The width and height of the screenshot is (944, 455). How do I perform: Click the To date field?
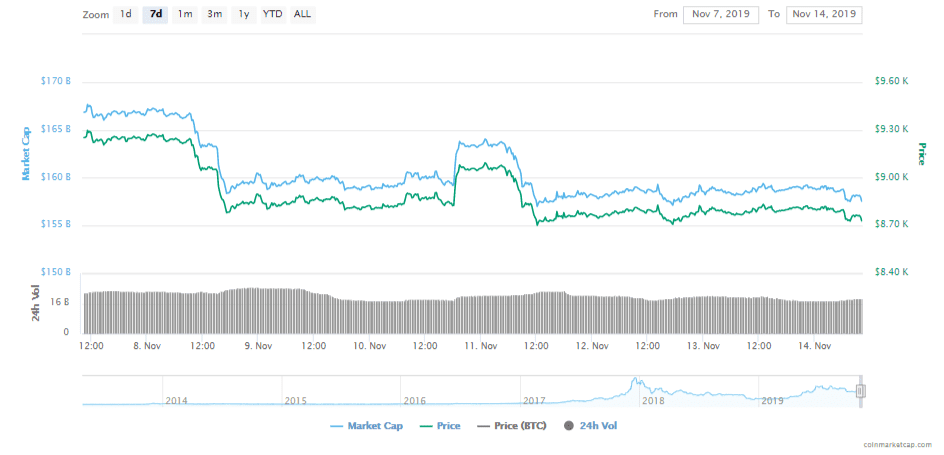(x=824, y=14)
